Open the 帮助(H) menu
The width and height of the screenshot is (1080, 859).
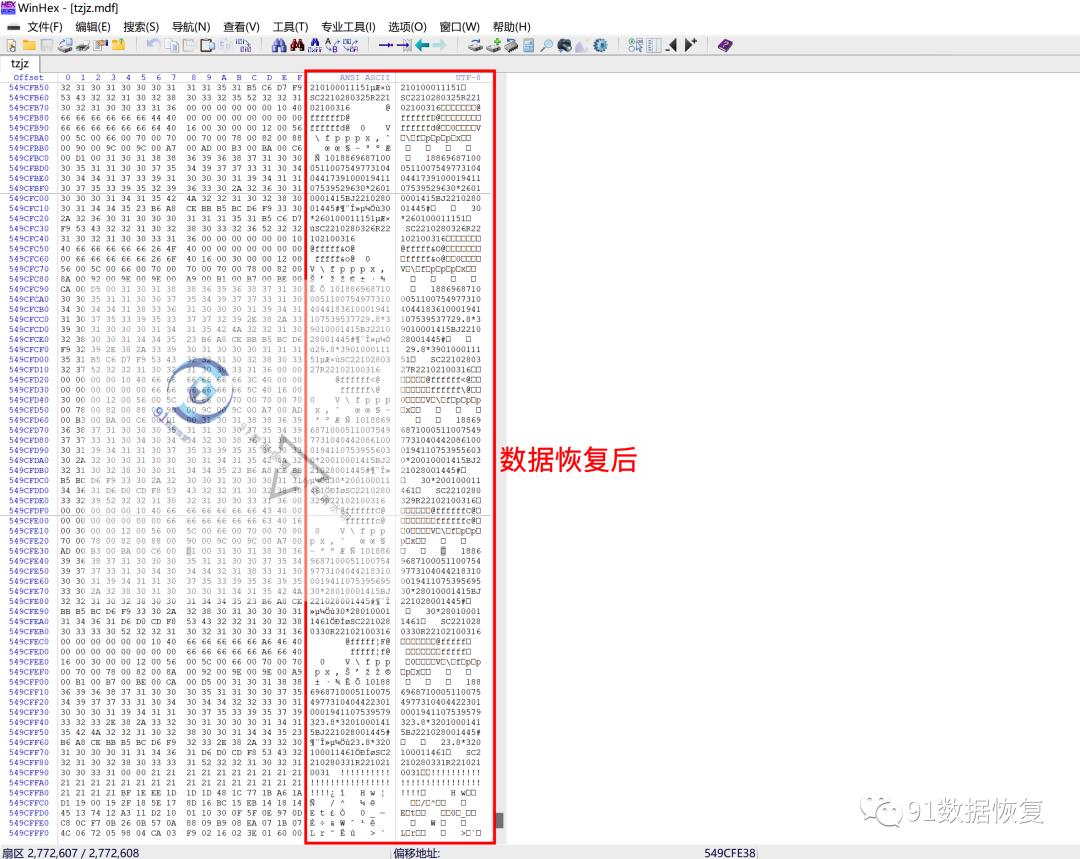click(511, 27)
